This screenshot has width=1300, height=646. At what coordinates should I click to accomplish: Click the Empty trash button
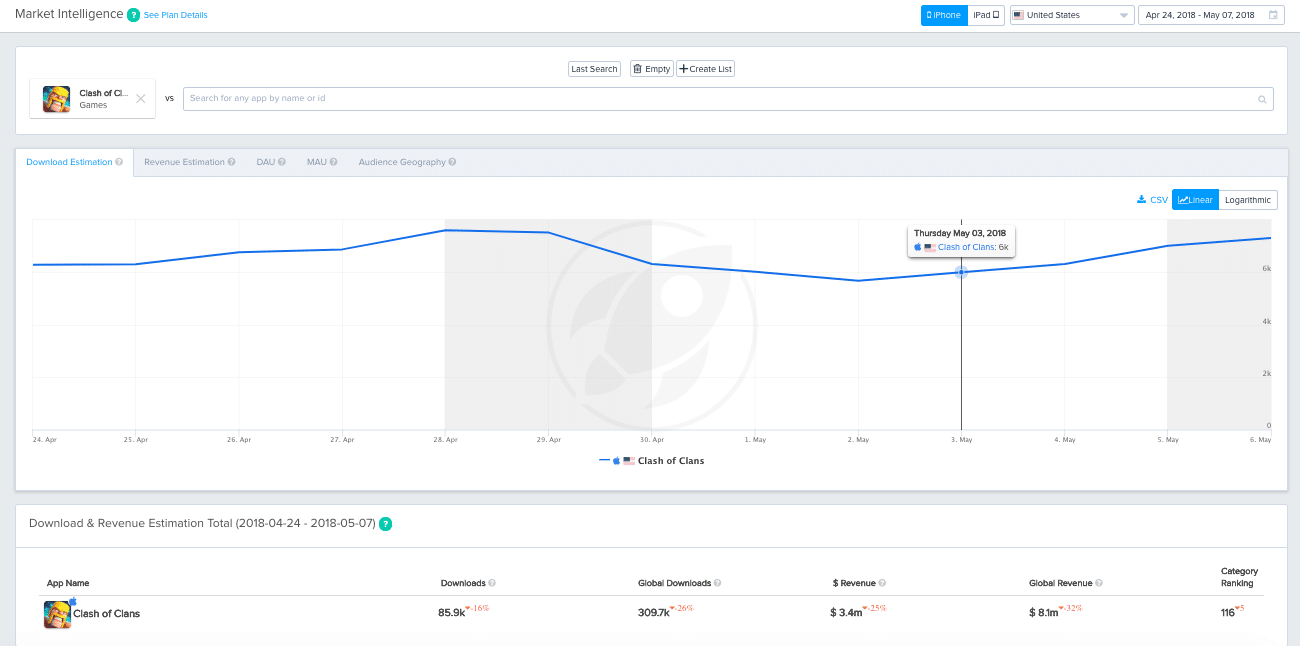click(652, 69)
